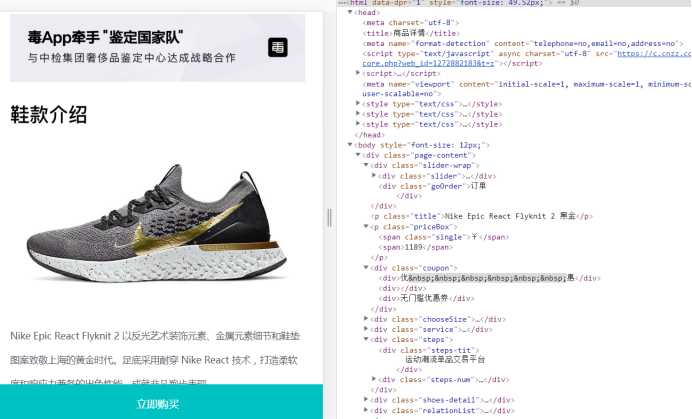
Task: Expand the collapsed script element
Action: 358,73
